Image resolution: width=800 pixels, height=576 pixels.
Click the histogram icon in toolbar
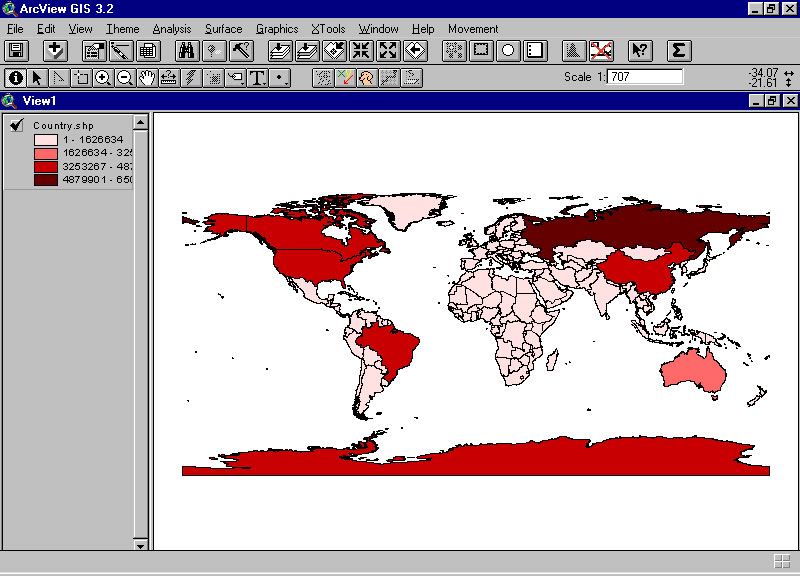click(x=573, y=50)
